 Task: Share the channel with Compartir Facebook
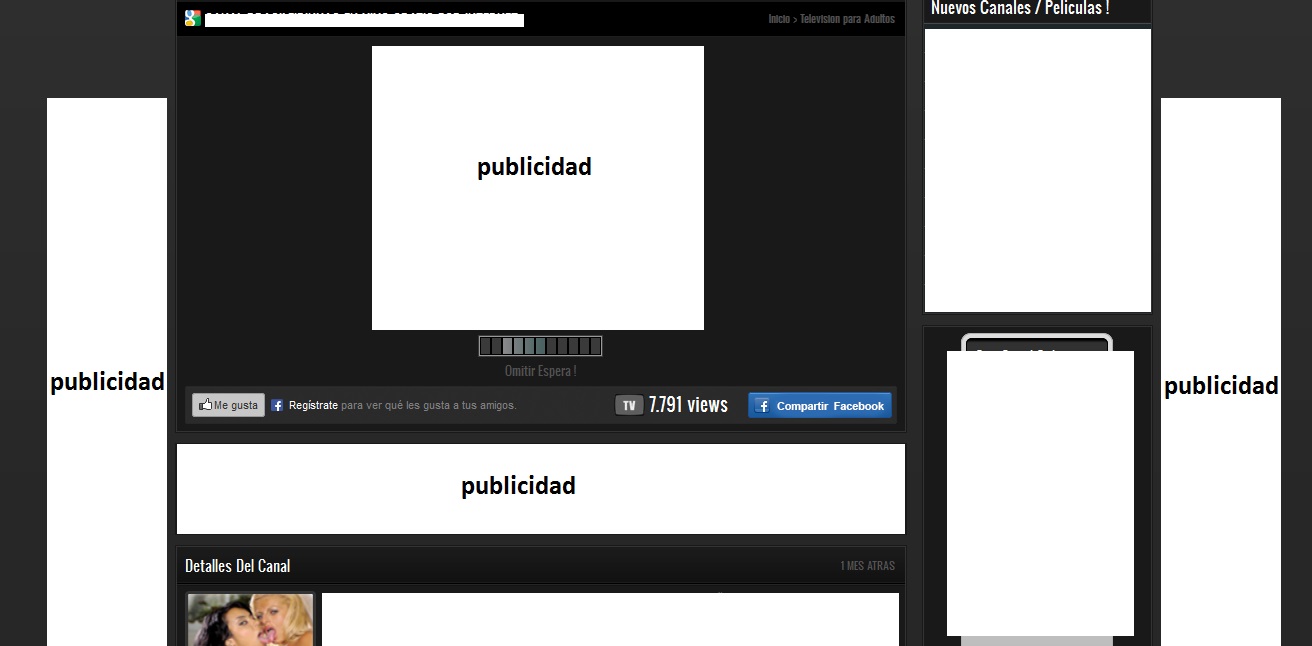(820, 406)
